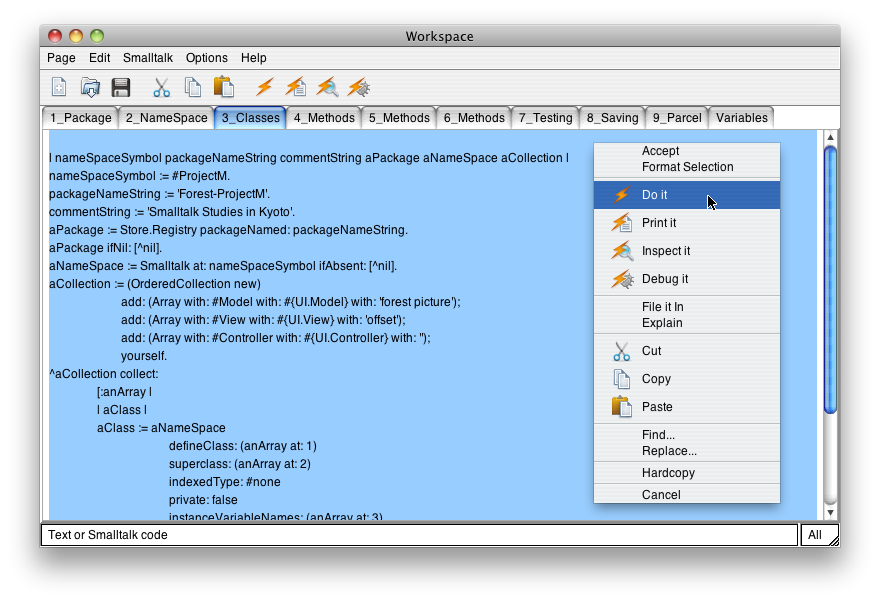The image size is (880, 602).
Task: Click the All button in status bar
Action: [x=818, y=535]
